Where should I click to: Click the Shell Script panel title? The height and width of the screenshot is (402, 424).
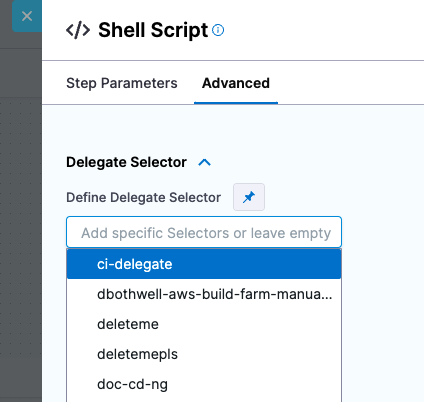coord(153,30)
